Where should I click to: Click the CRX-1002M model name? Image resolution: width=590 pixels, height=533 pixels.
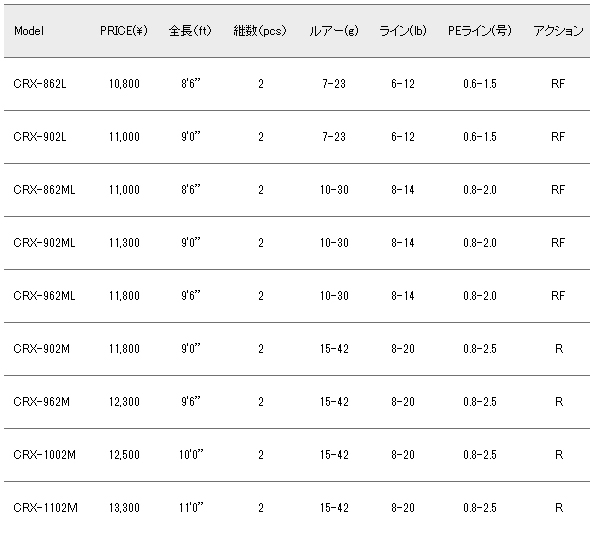44,455
